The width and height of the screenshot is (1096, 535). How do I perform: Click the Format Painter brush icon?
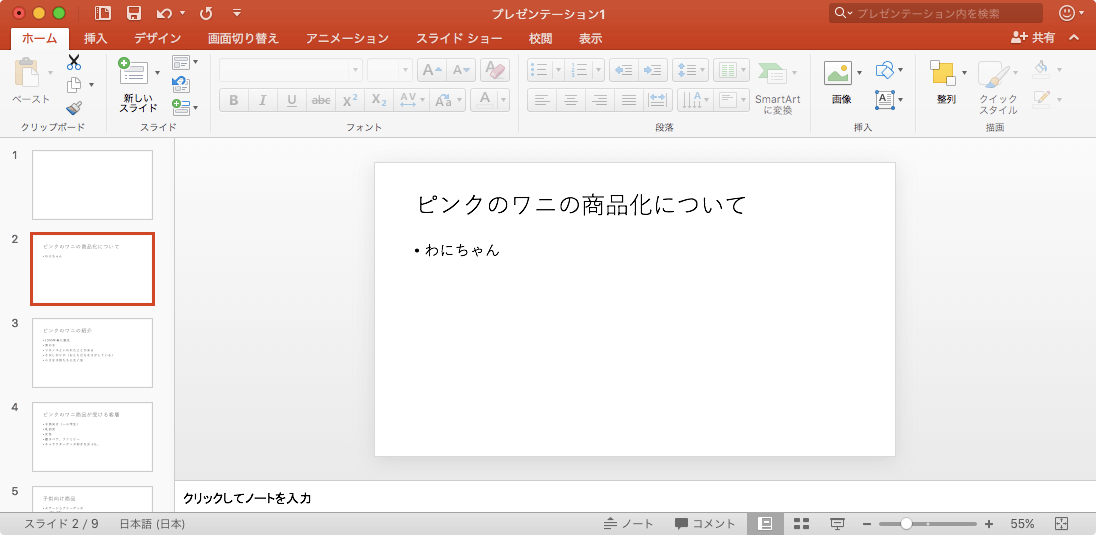tap(74, 107)
